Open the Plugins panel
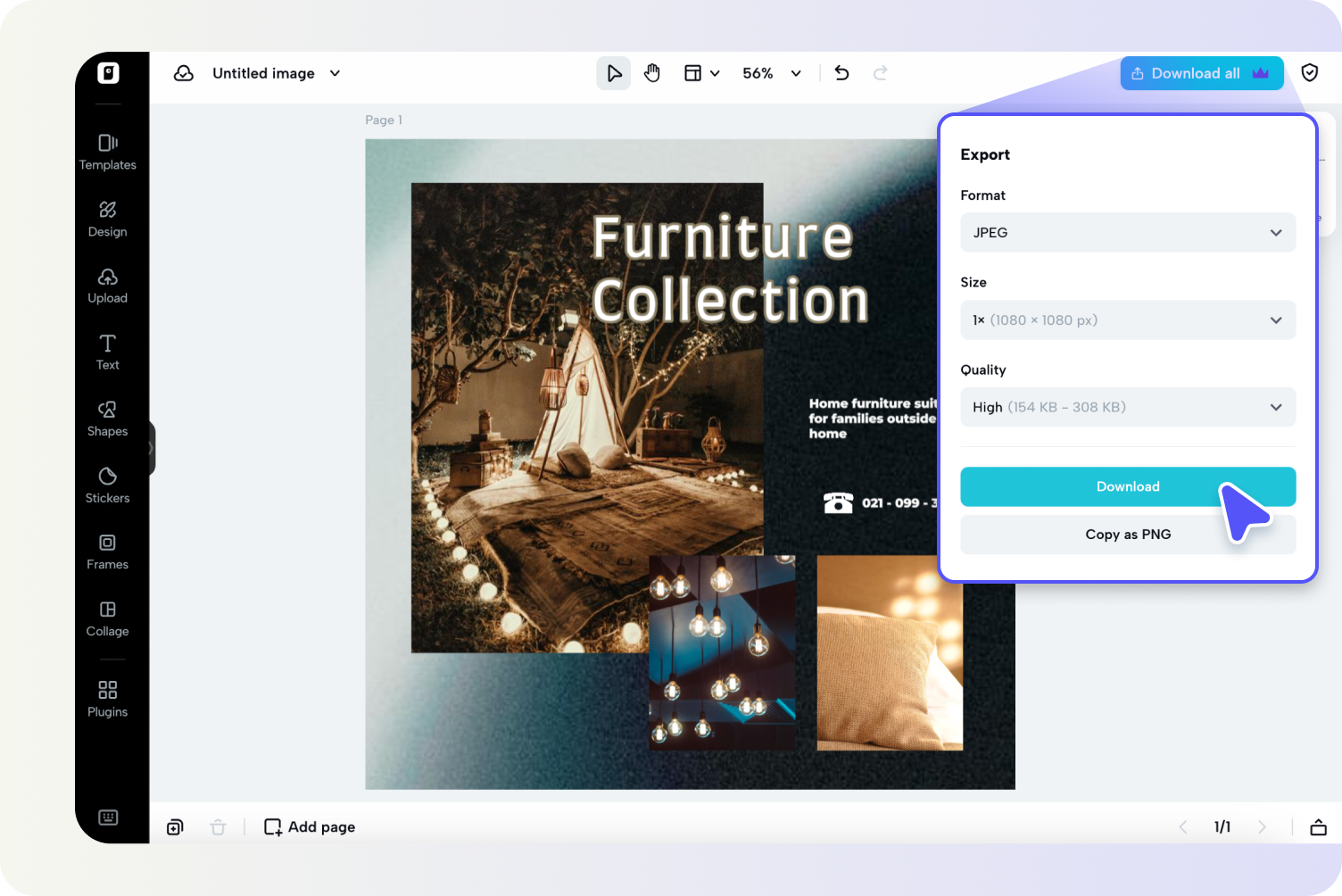Image resolution: width=1342 pixels, height=896 pixels. click(107, 700)
